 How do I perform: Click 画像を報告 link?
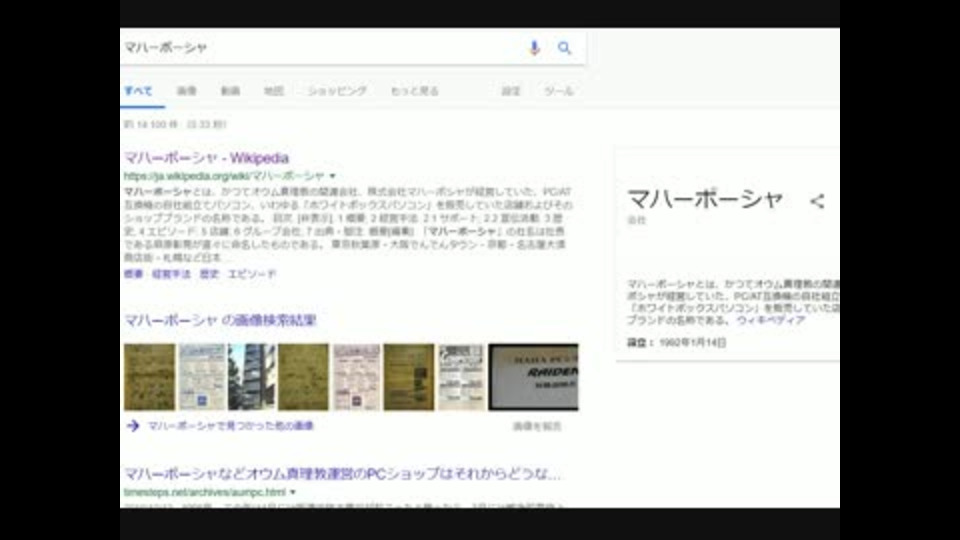(537, 426)
